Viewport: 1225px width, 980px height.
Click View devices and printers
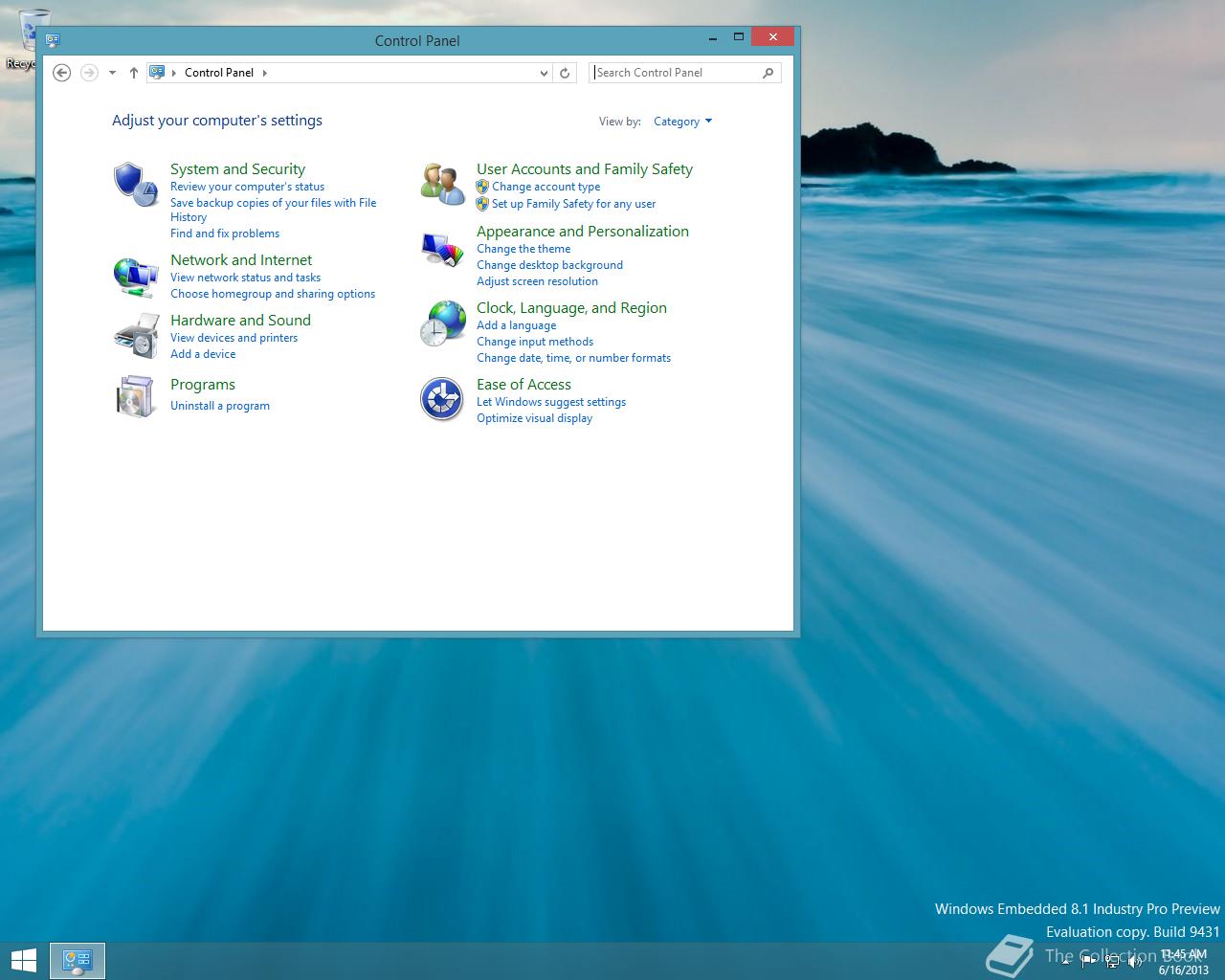[x=234, y=338]
